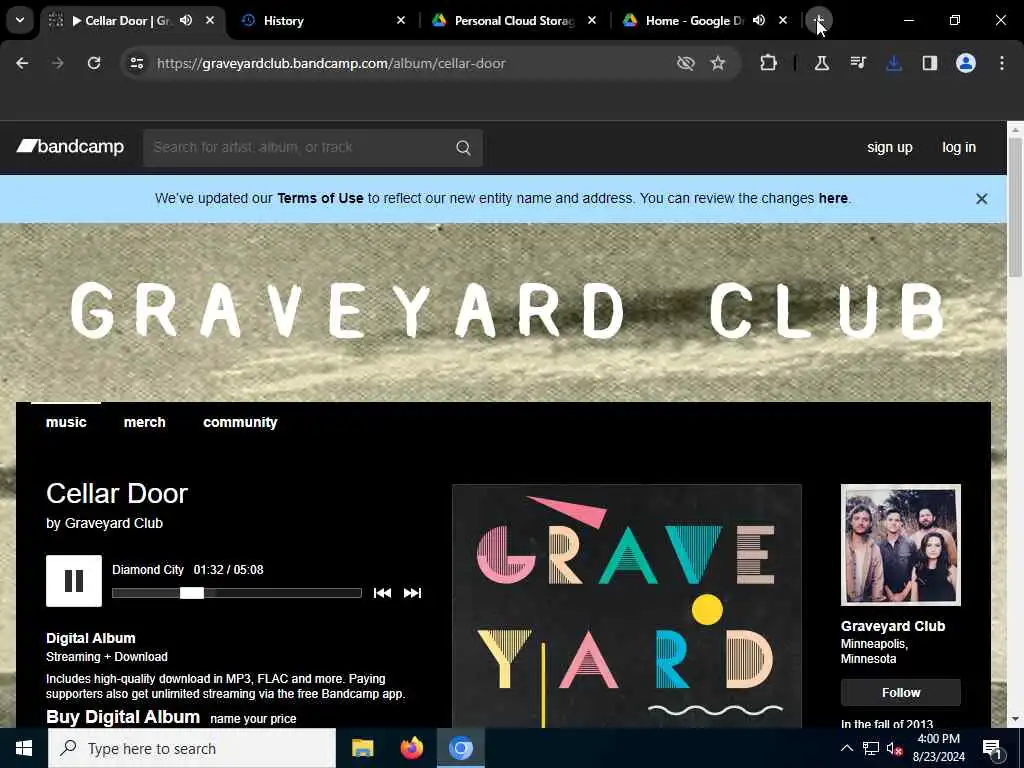
Task: Skip to next track
Action: pos(412,593)
